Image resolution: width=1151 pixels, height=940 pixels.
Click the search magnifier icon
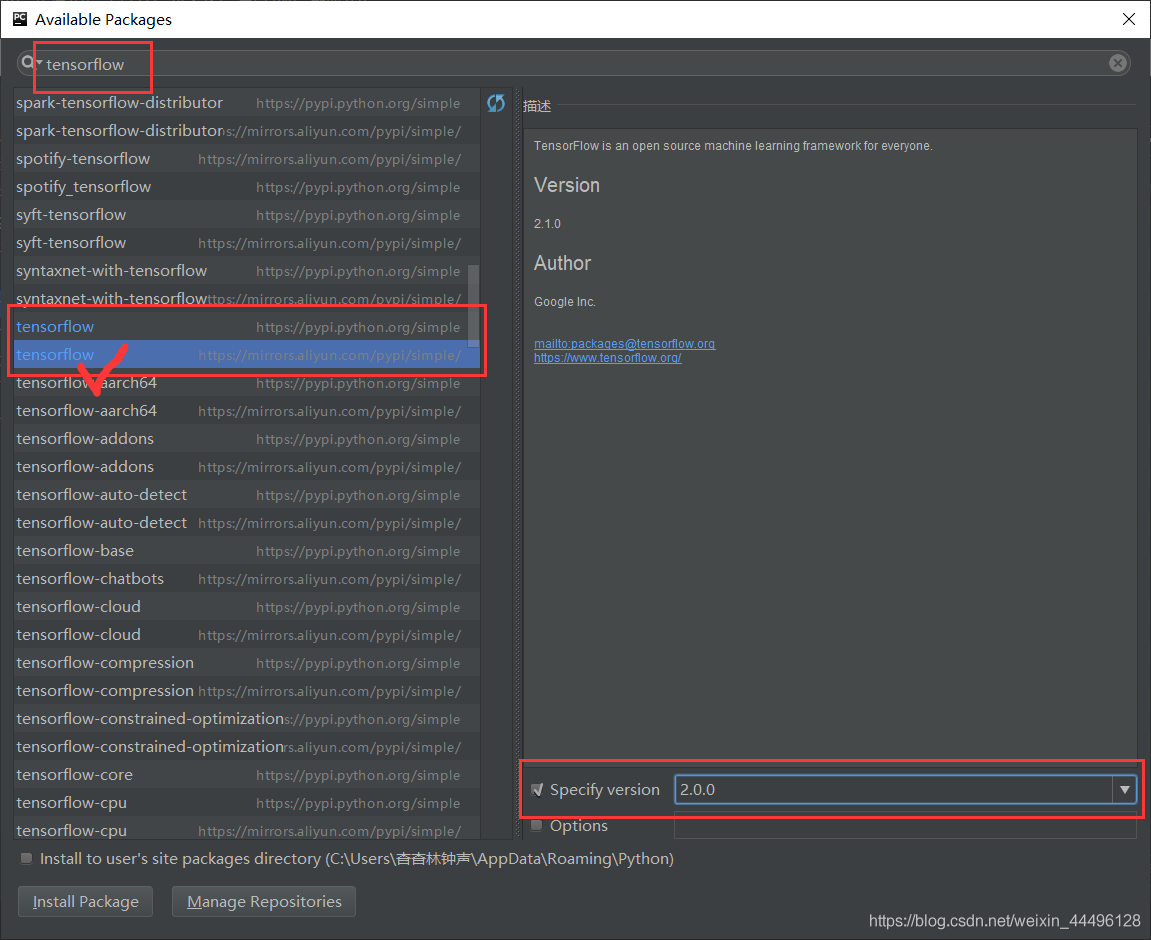point(29,63)
